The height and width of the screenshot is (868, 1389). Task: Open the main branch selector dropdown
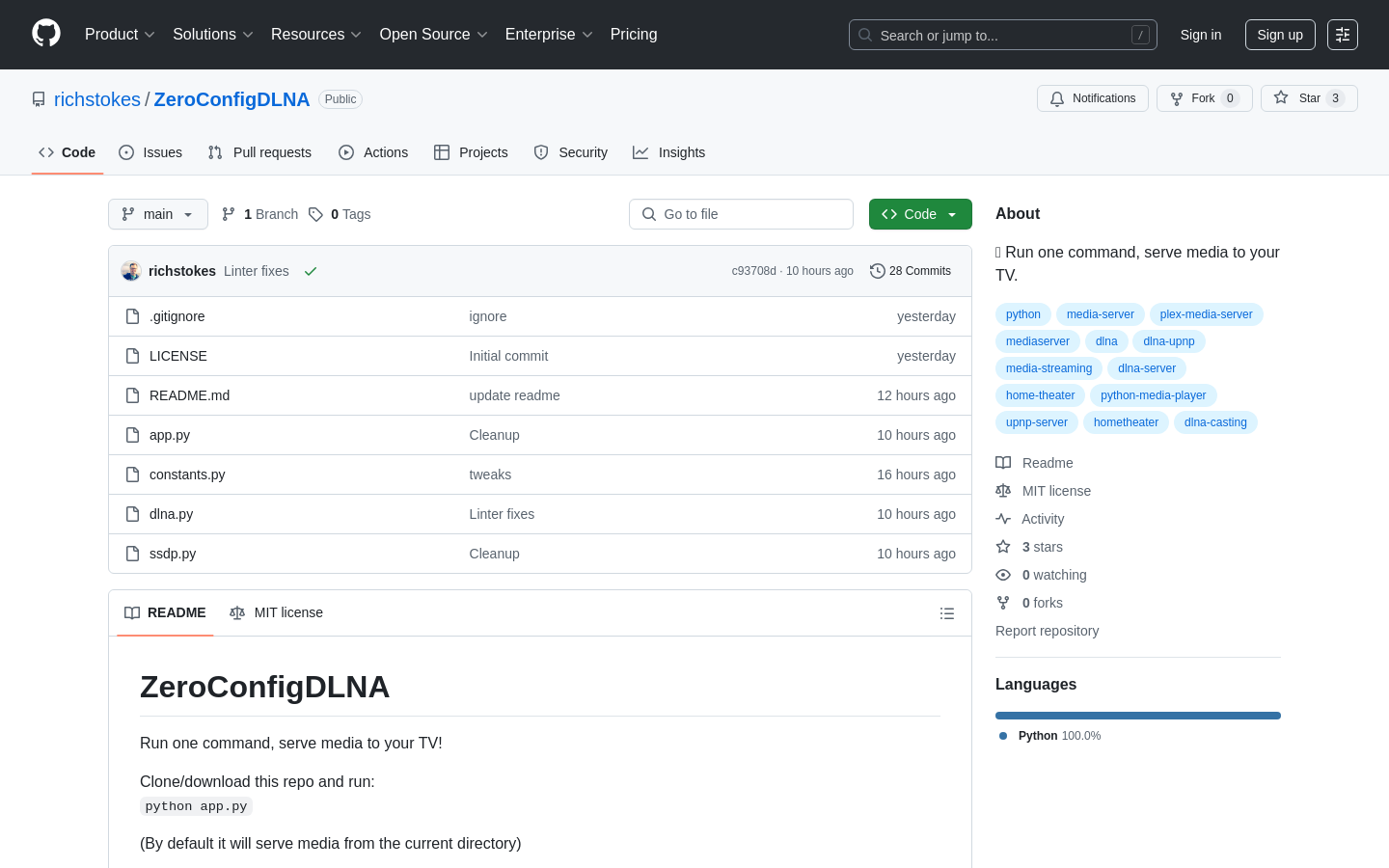(158, 214)
